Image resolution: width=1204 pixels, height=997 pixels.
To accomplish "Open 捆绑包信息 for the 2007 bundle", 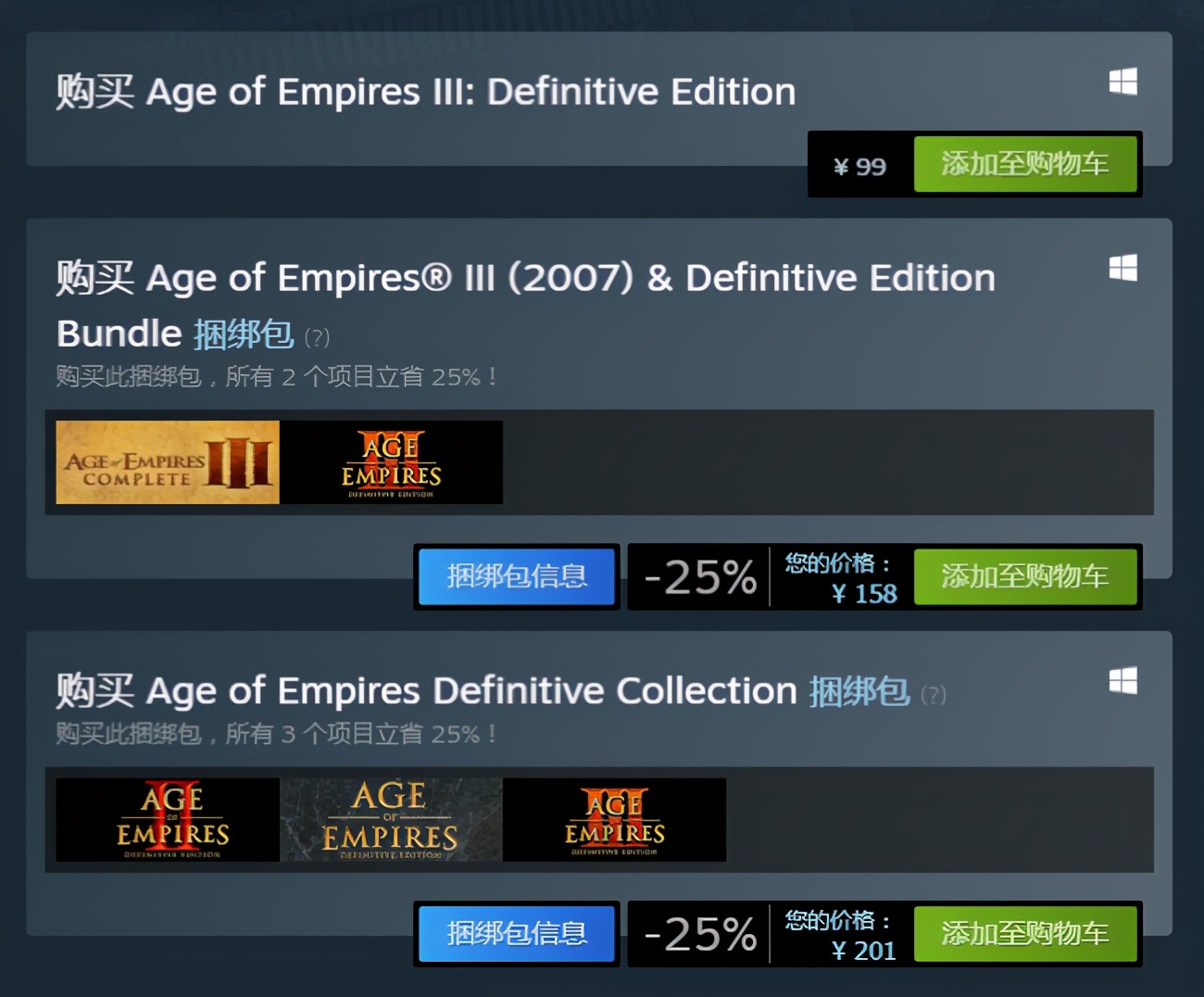I will 517,576.
